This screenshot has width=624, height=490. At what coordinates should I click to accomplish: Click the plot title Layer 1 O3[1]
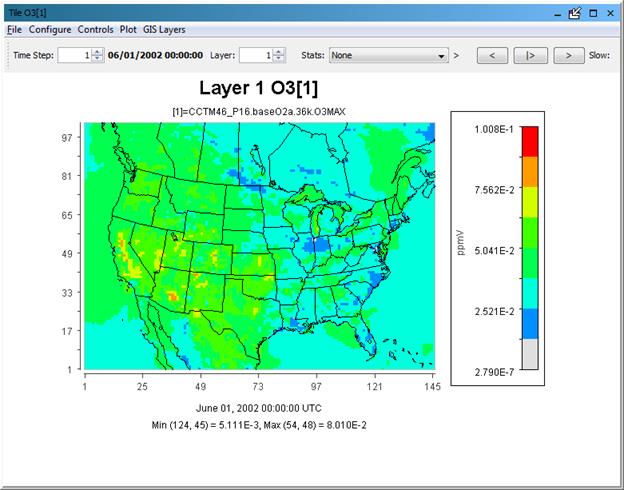click(259, 88)
